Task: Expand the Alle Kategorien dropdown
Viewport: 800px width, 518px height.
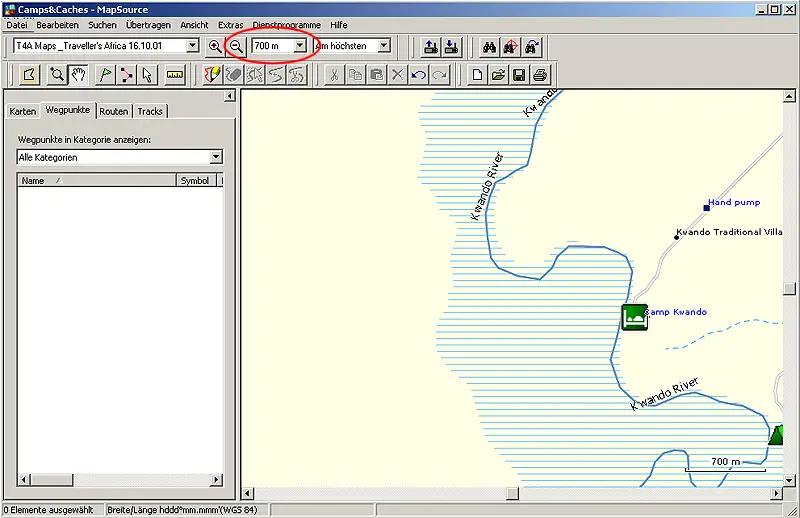Action: point(216,157)
